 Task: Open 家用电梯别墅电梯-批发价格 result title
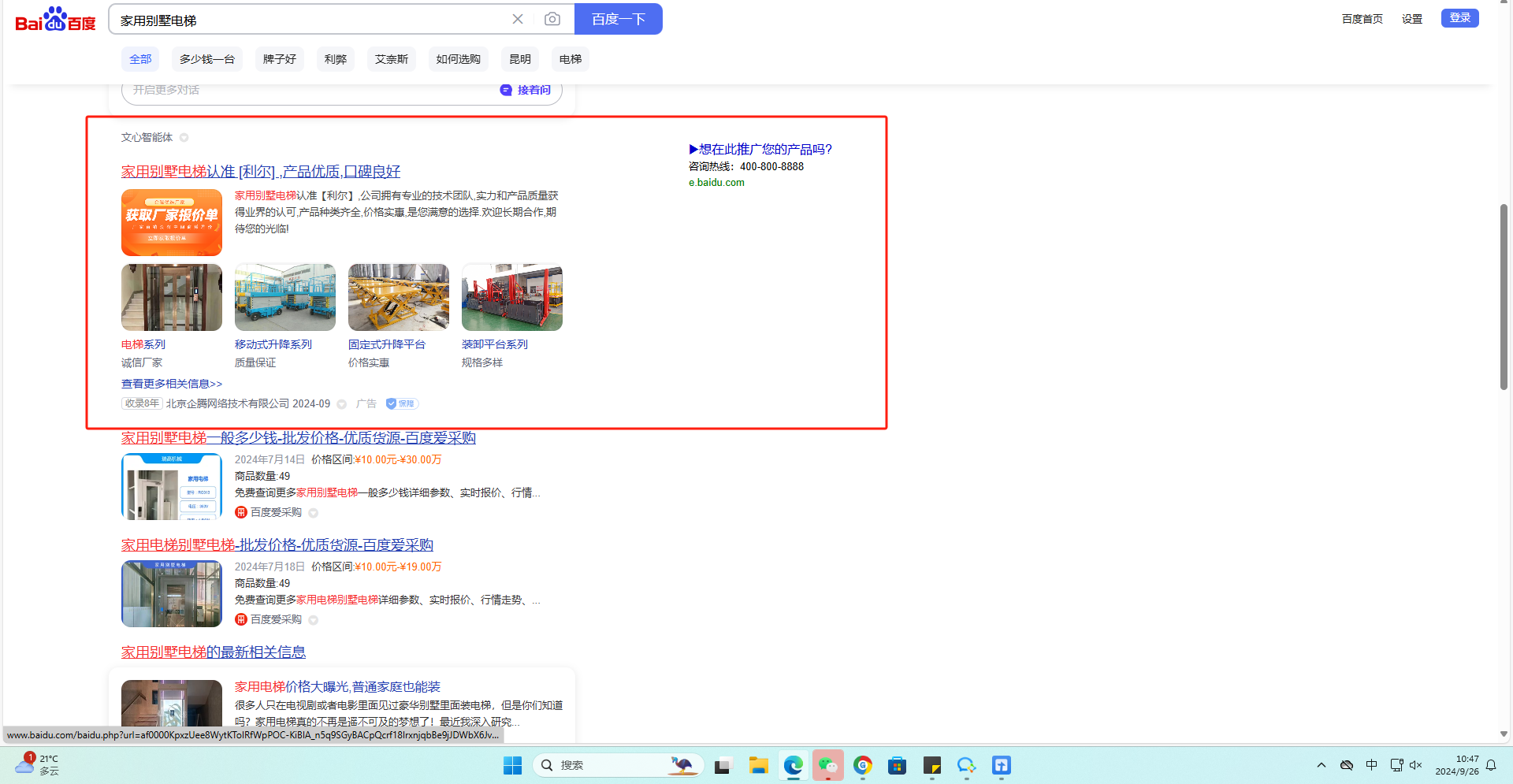(x=277, y=545)
